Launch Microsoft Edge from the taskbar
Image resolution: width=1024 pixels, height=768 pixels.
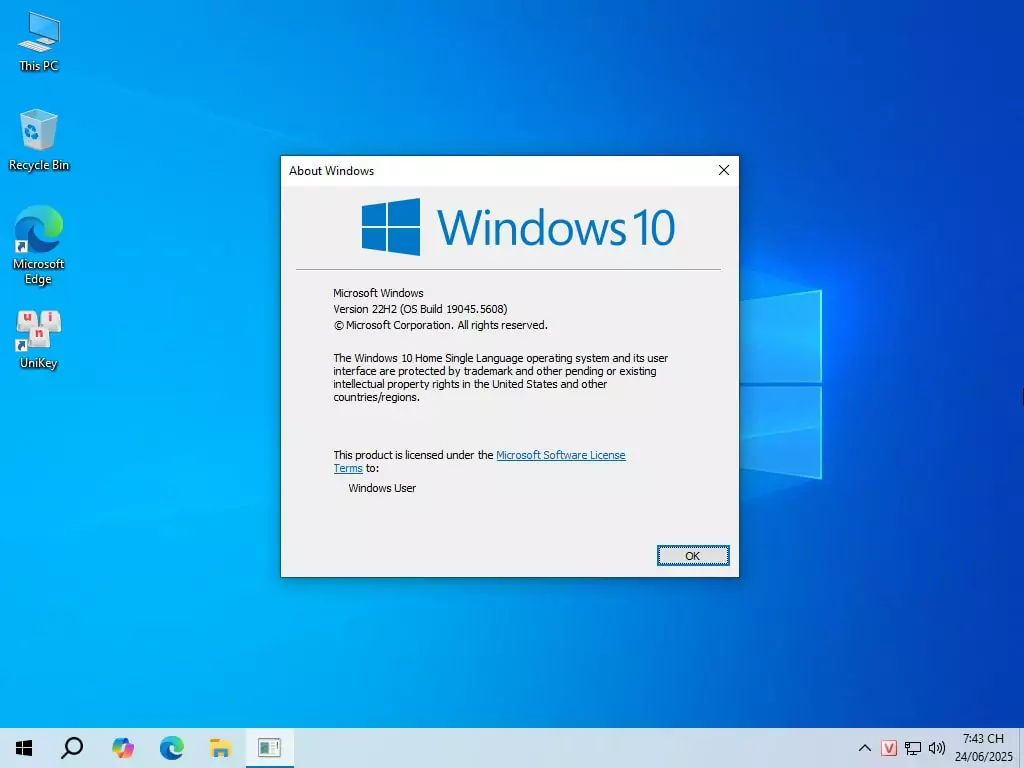[172, 748]
